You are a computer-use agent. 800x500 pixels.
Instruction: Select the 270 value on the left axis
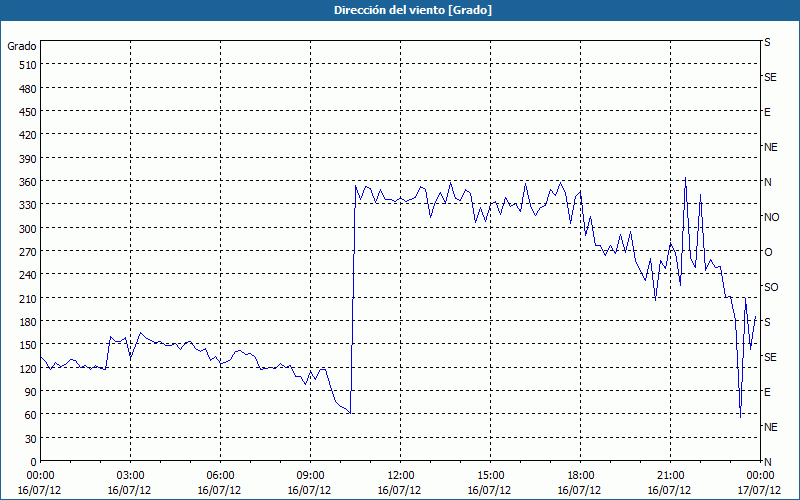(x=29, y=252)
